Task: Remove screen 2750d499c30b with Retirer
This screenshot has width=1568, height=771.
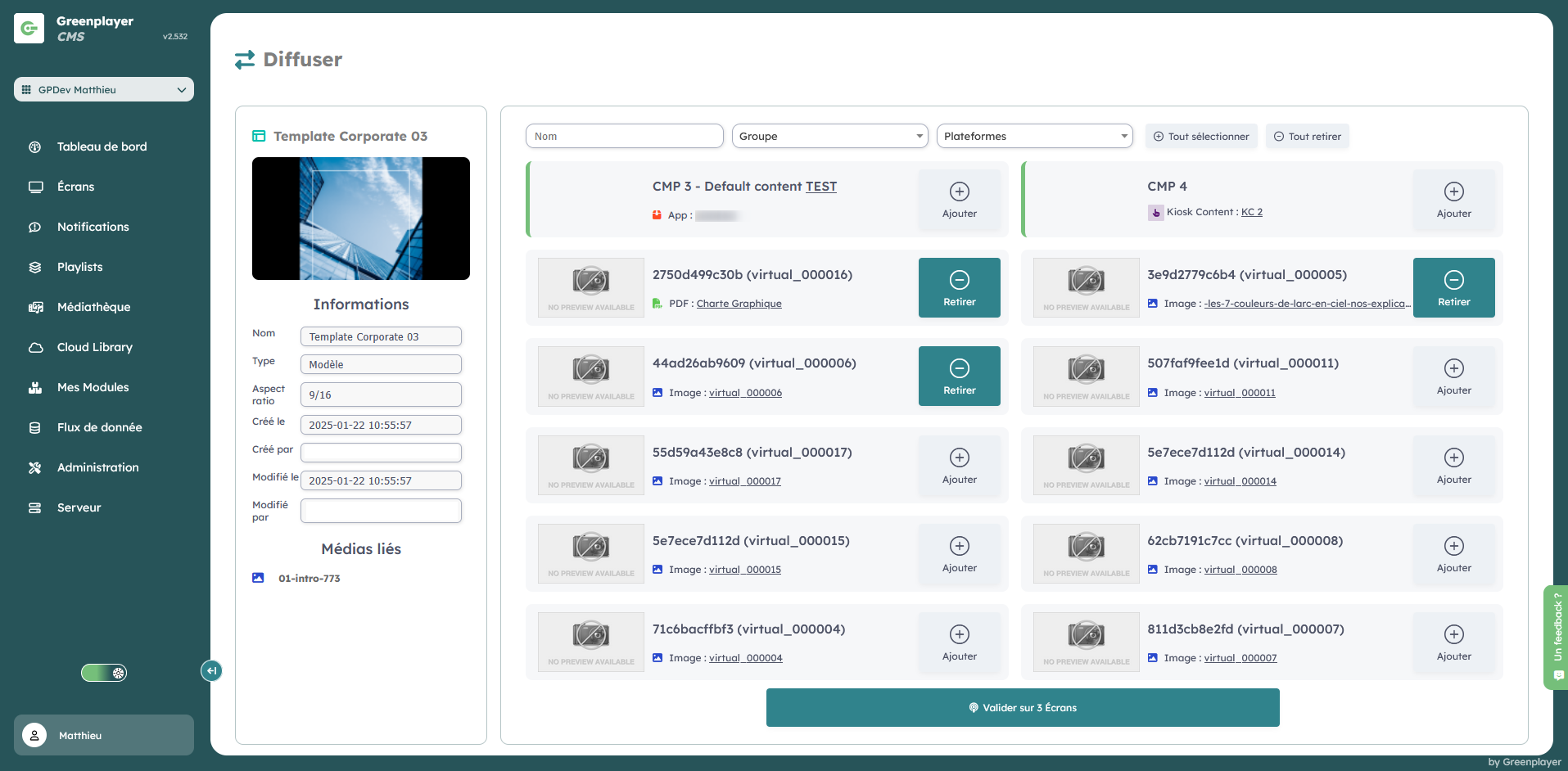Action: (x=959, y=287)
